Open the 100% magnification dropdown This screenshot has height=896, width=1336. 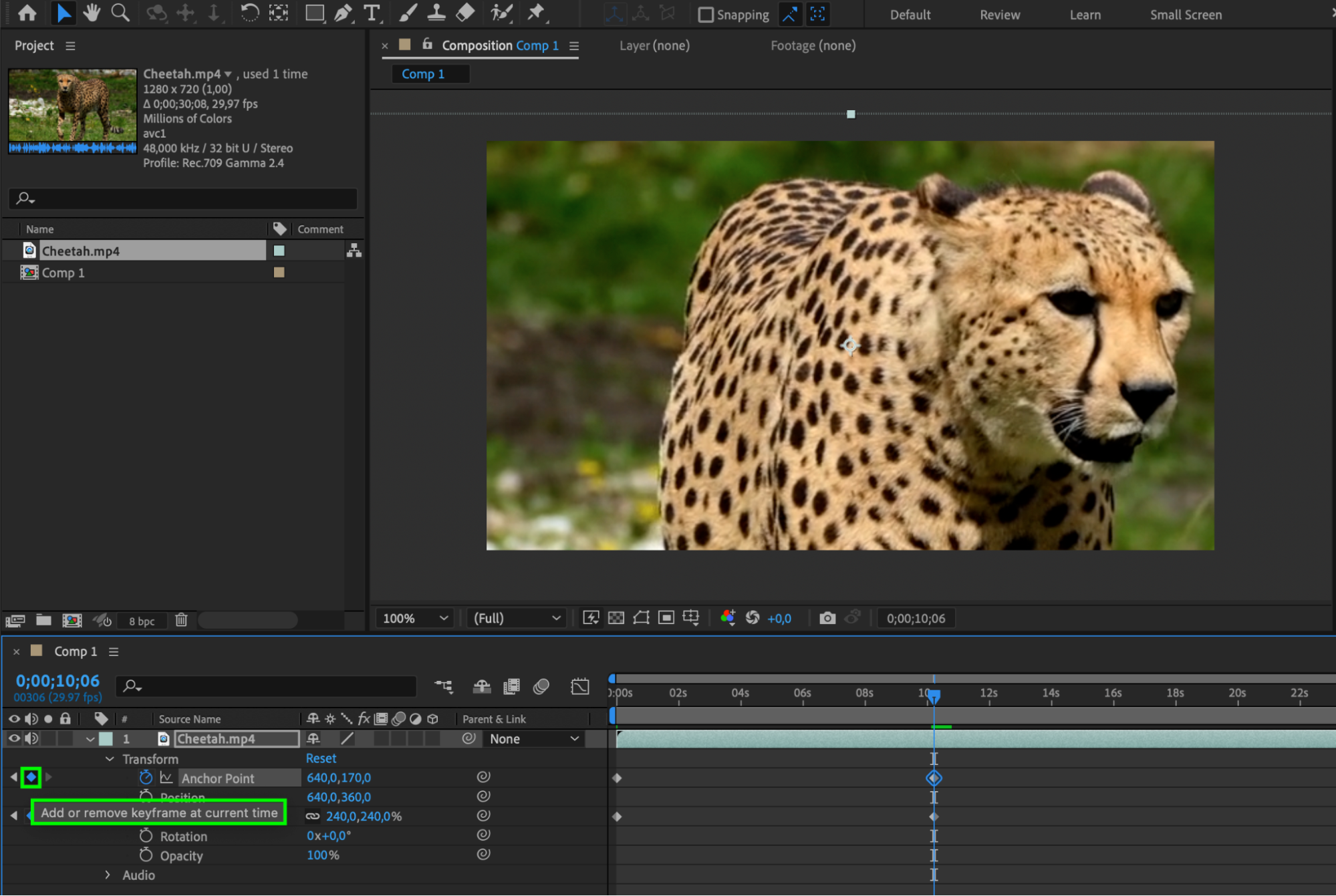414,618
